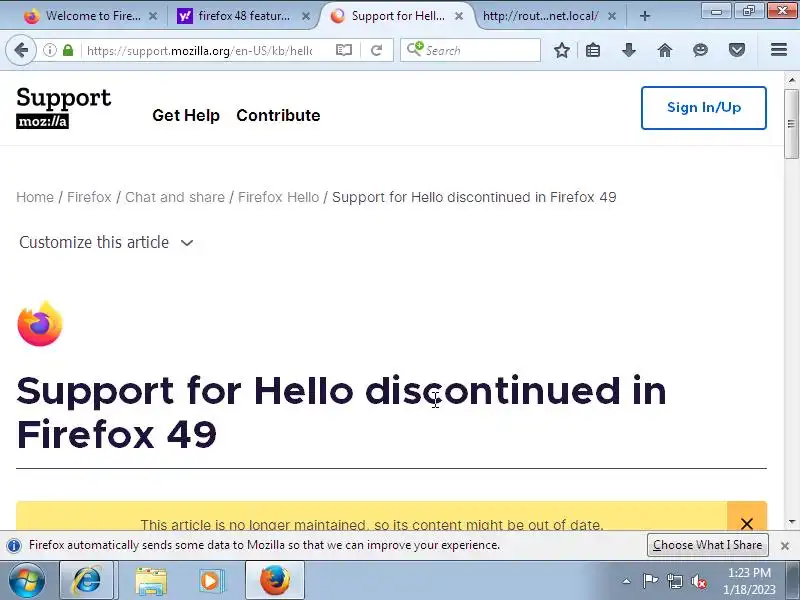Close the Welcome to Firefox tab
The height and width of the screenshot is (600, 800).
pyautogui.click(x=153, y=16)
